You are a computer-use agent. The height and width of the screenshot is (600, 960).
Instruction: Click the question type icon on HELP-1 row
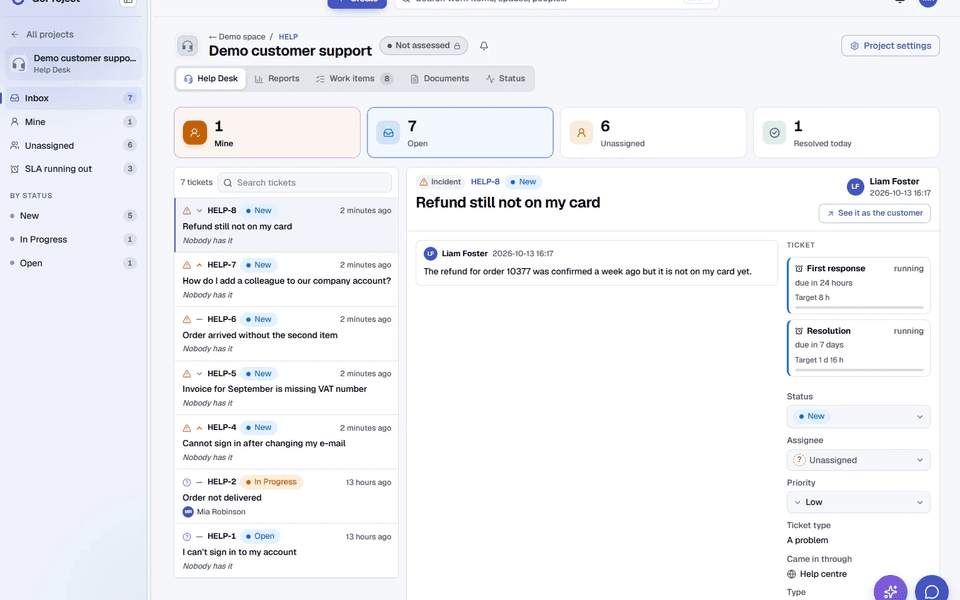tap(187, 536)
